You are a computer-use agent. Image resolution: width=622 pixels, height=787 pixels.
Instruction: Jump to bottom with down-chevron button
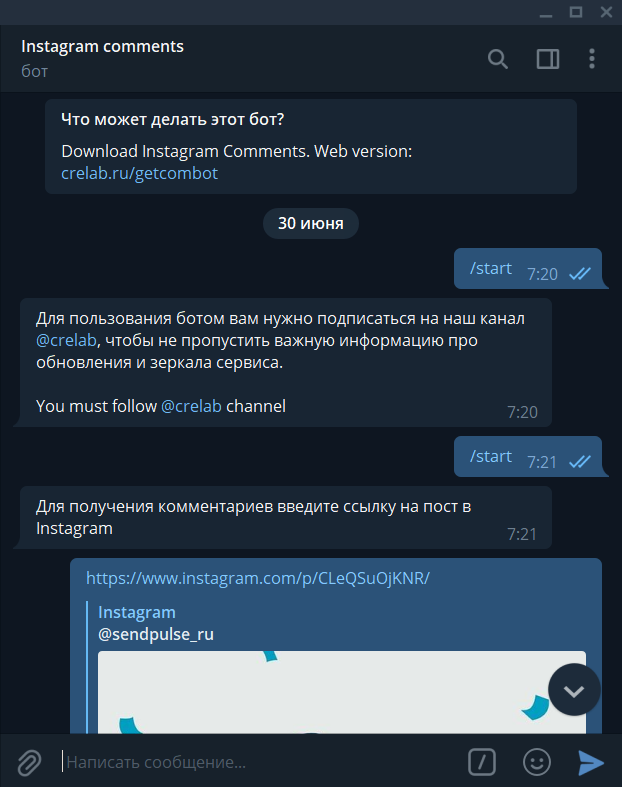pyautogui.click(x=574, y=691)
